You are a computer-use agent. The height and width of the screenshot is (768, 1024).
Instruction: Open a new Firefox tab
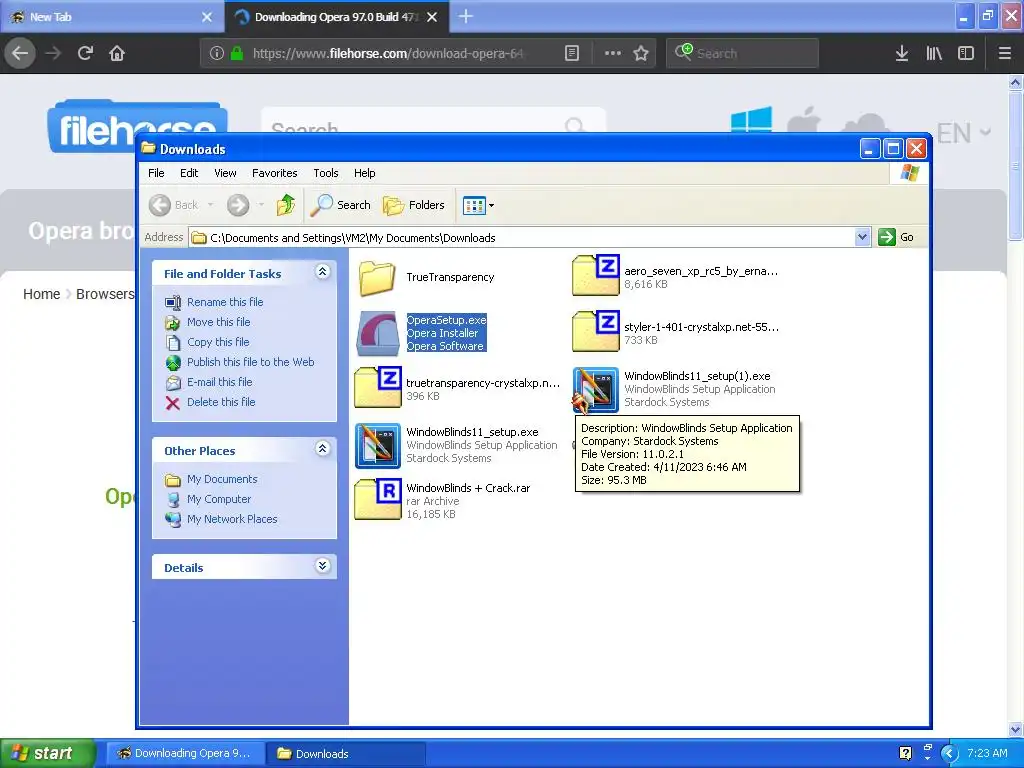[x=465, y=16]
